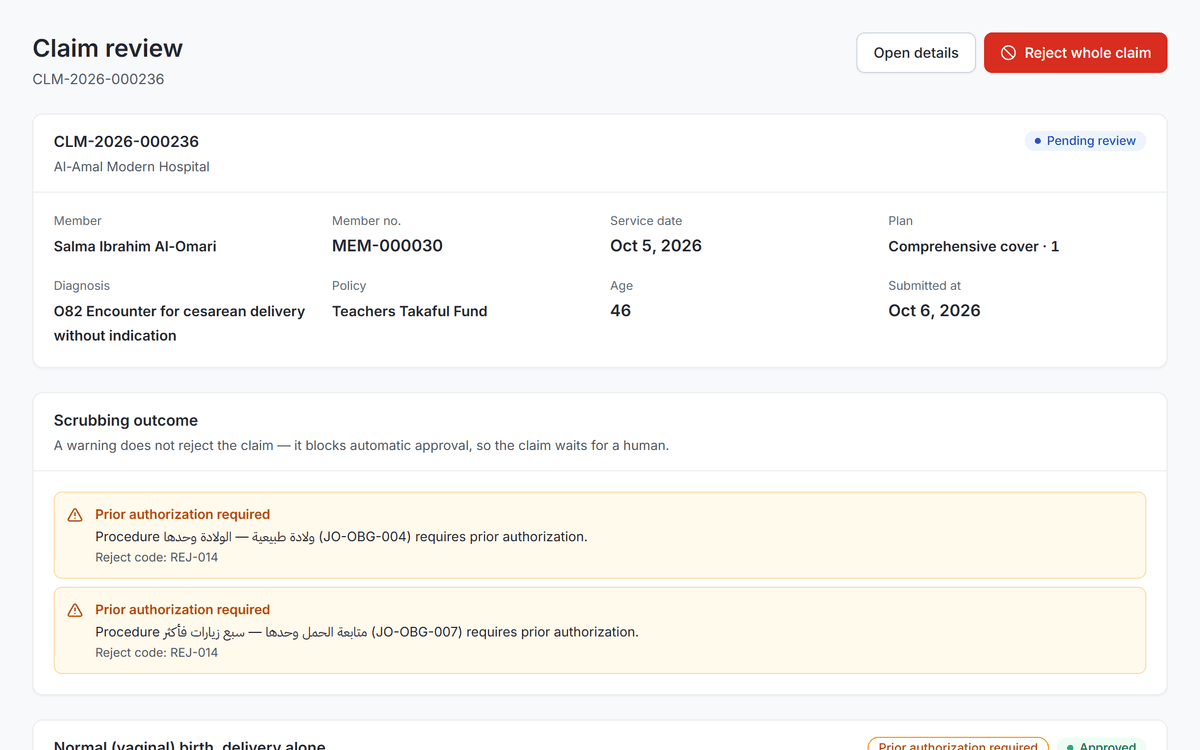The height and width of the screenshot is (750, 1200).
Task: Click the JO-OBG-007 procedure warning message
Action: [367, 632]
